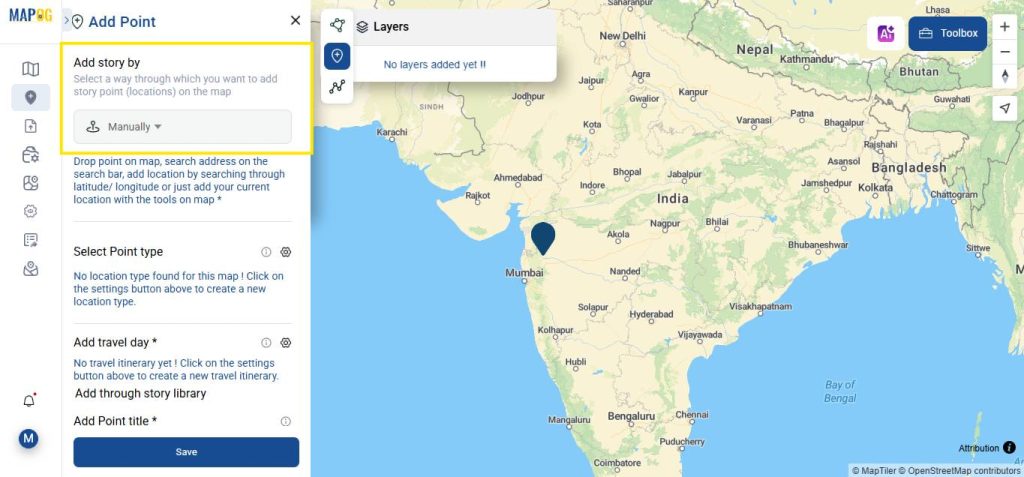Open the Toolbox button
The image size is (1024, 477).
[x=948, y=33]
